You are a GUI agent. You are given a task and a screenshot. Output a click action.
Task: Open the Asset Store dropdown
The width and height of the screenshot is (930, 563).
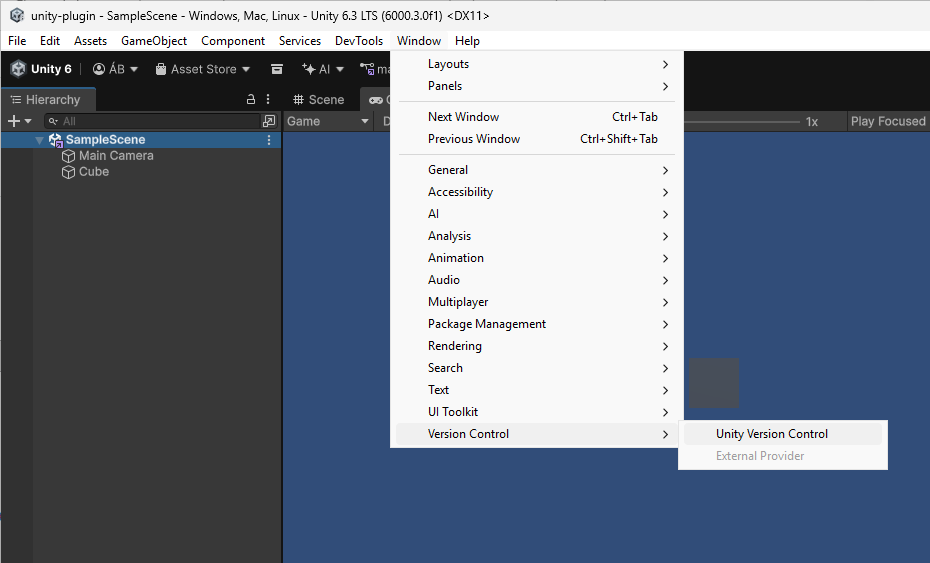coord(203,69)
